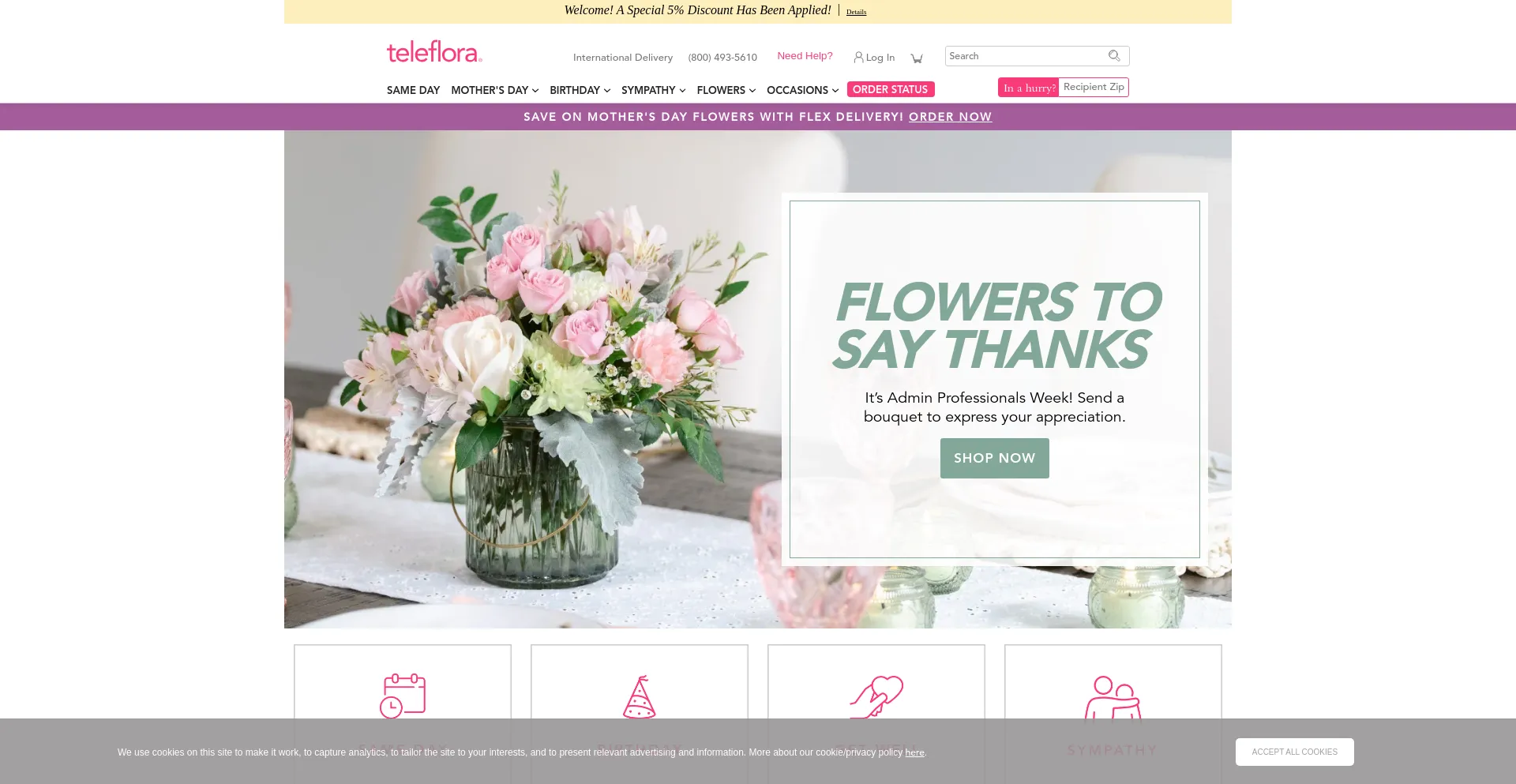Viewport: 1516px width, 784px height.
Task: Click the SHOP NOW button
Action: (x=994, y=458)
